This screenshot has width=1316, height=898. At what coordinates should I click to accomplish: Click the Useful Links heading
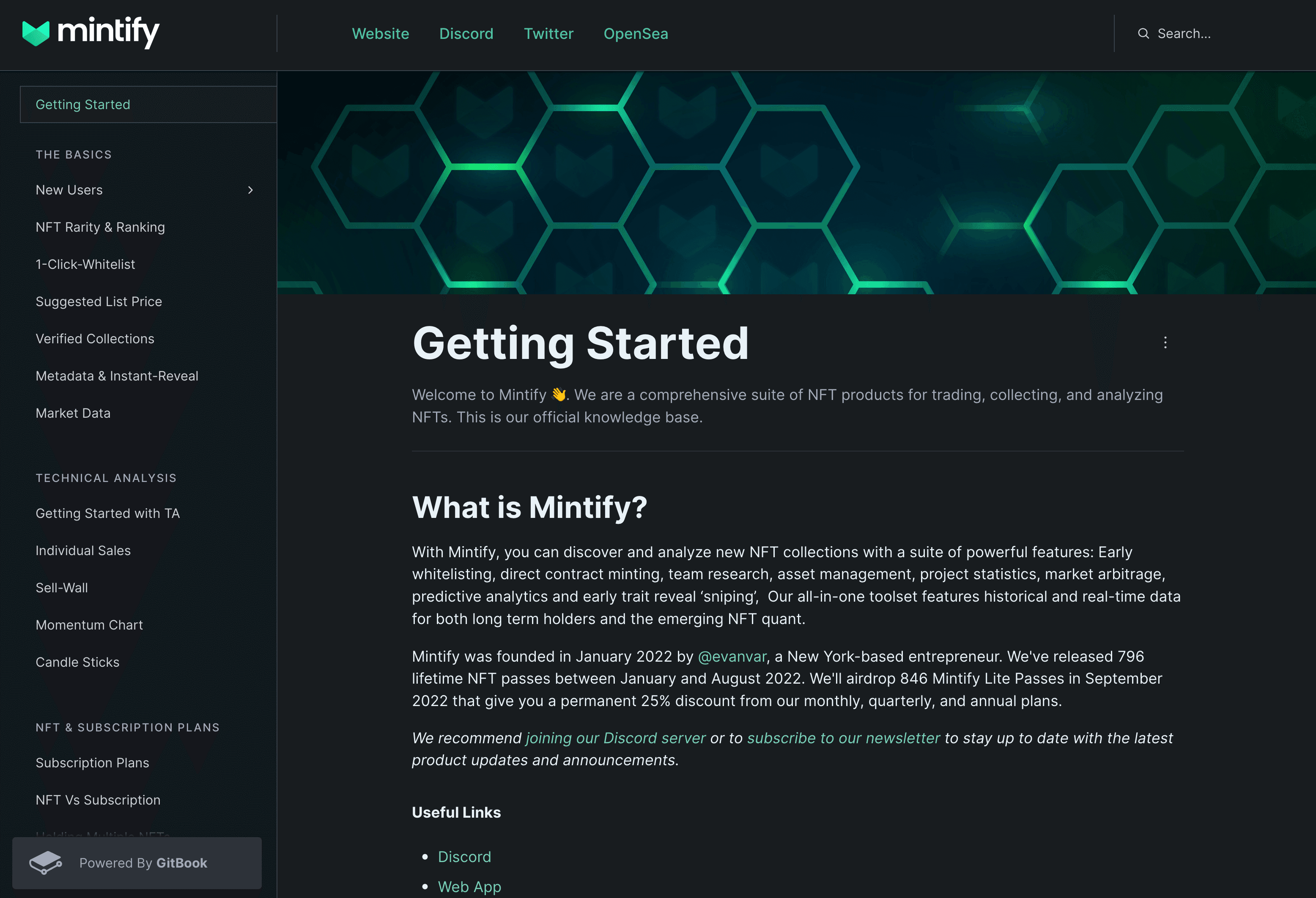point(456,813)
